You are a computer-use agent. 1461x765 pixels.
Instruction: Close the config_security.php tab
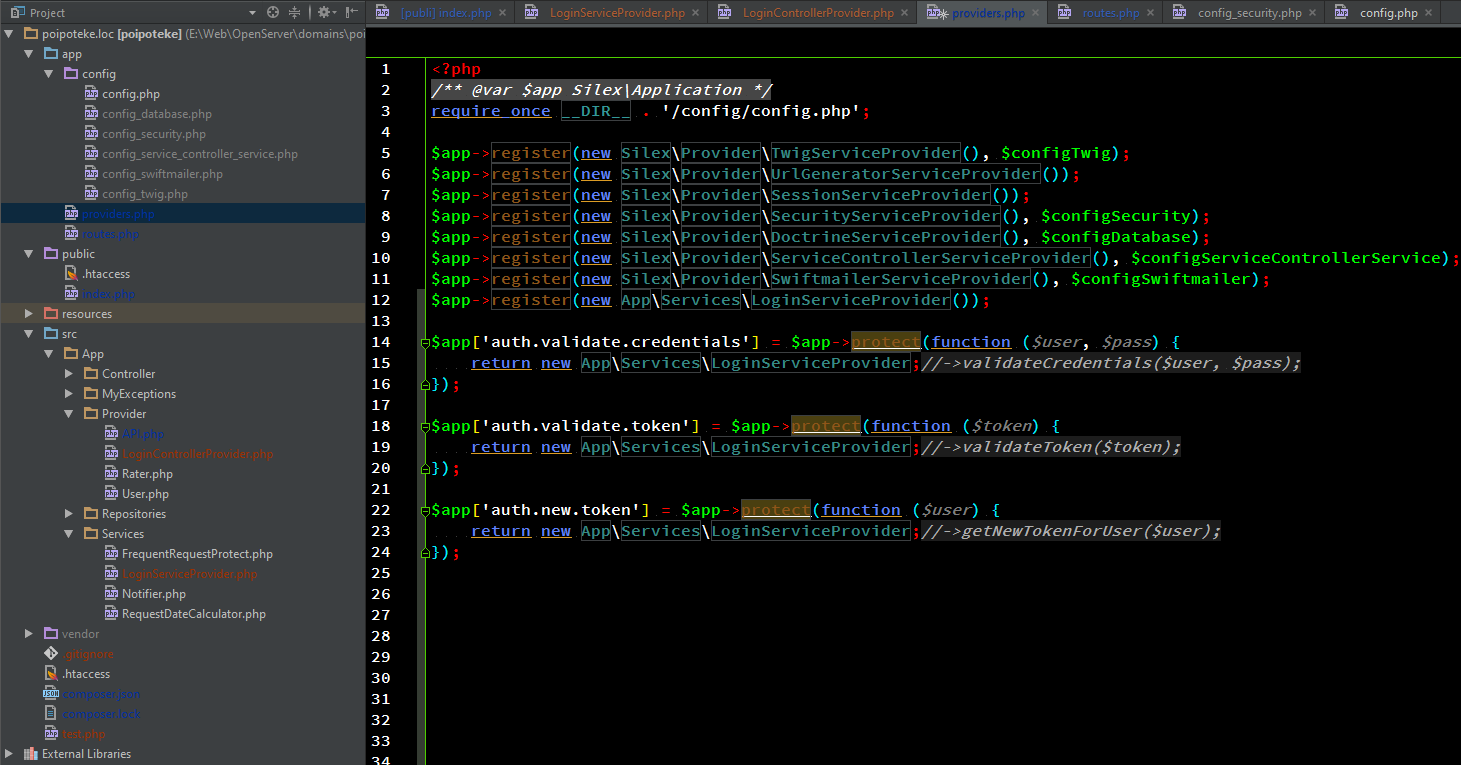click(1313, 13)
